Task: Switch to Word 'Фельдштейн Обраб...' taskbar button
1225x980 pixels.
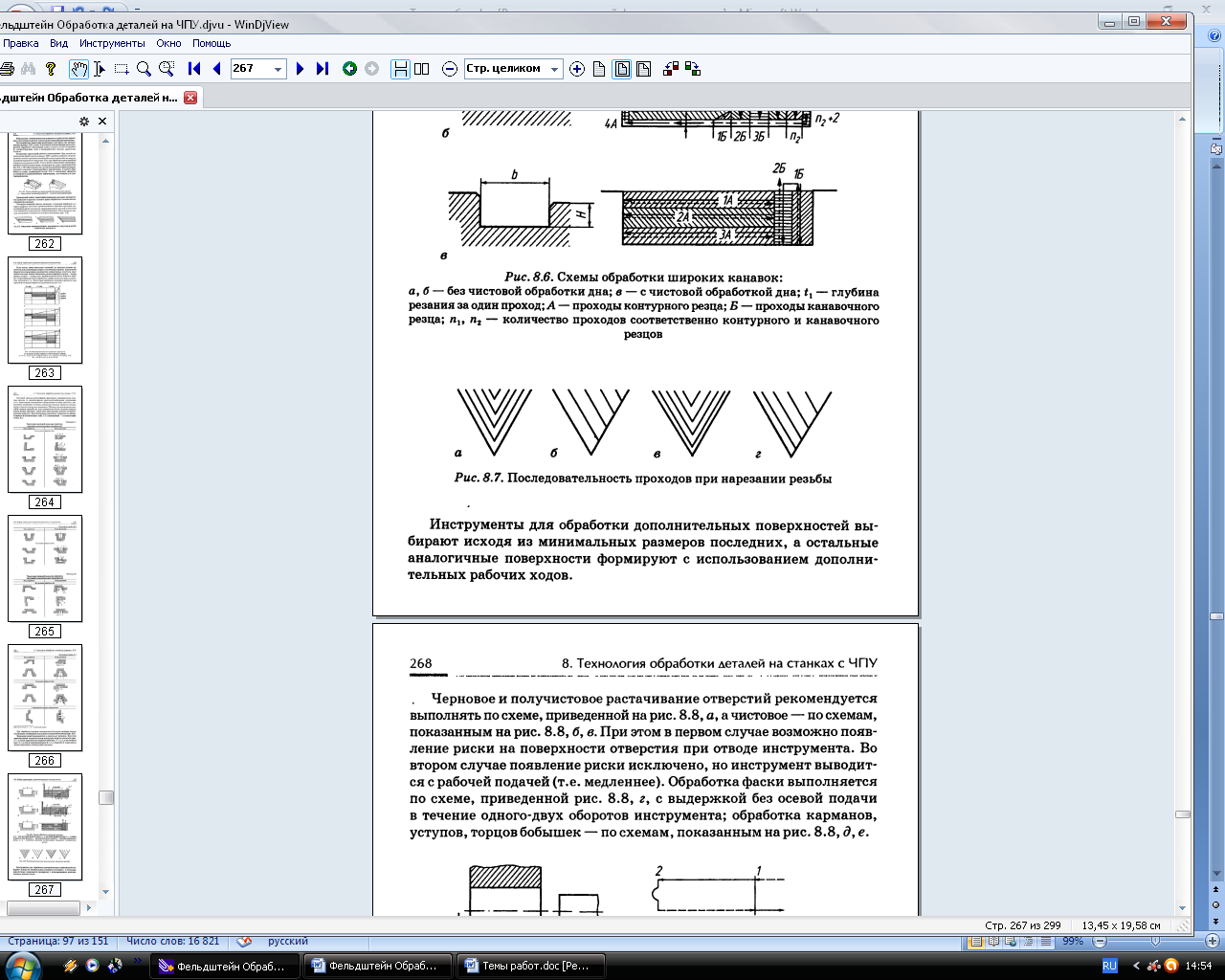Action: [378, 966]
